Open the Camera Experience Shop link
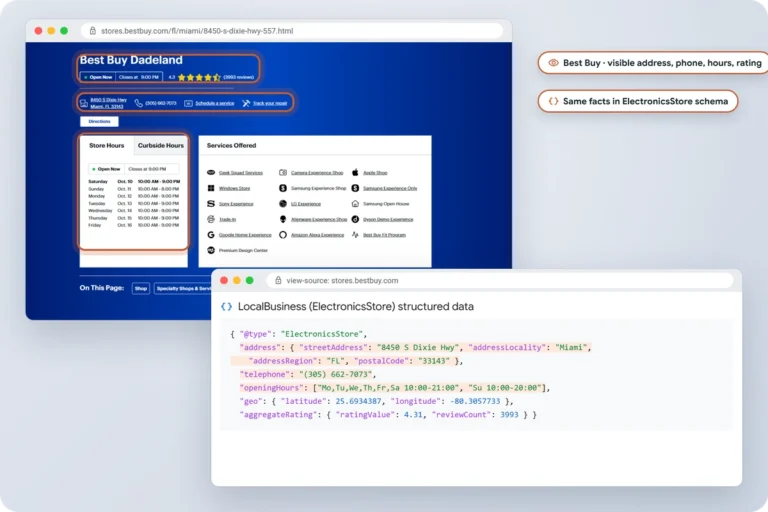 click(317, 173)
